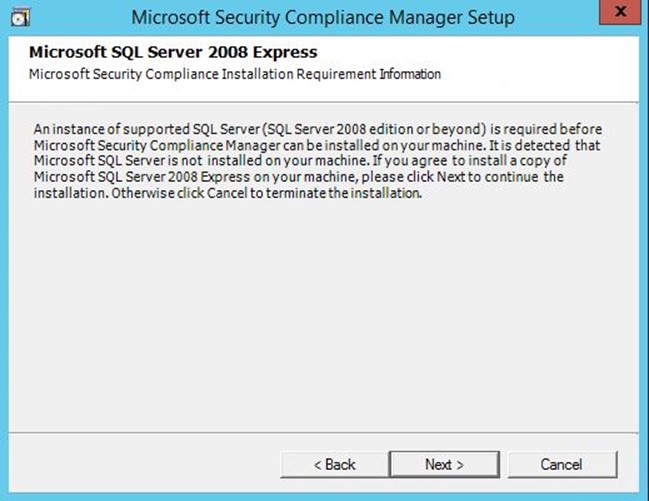Go to the next step with Next >
The width and height of the screenshot is (649, 501).
tap(445, 465)
